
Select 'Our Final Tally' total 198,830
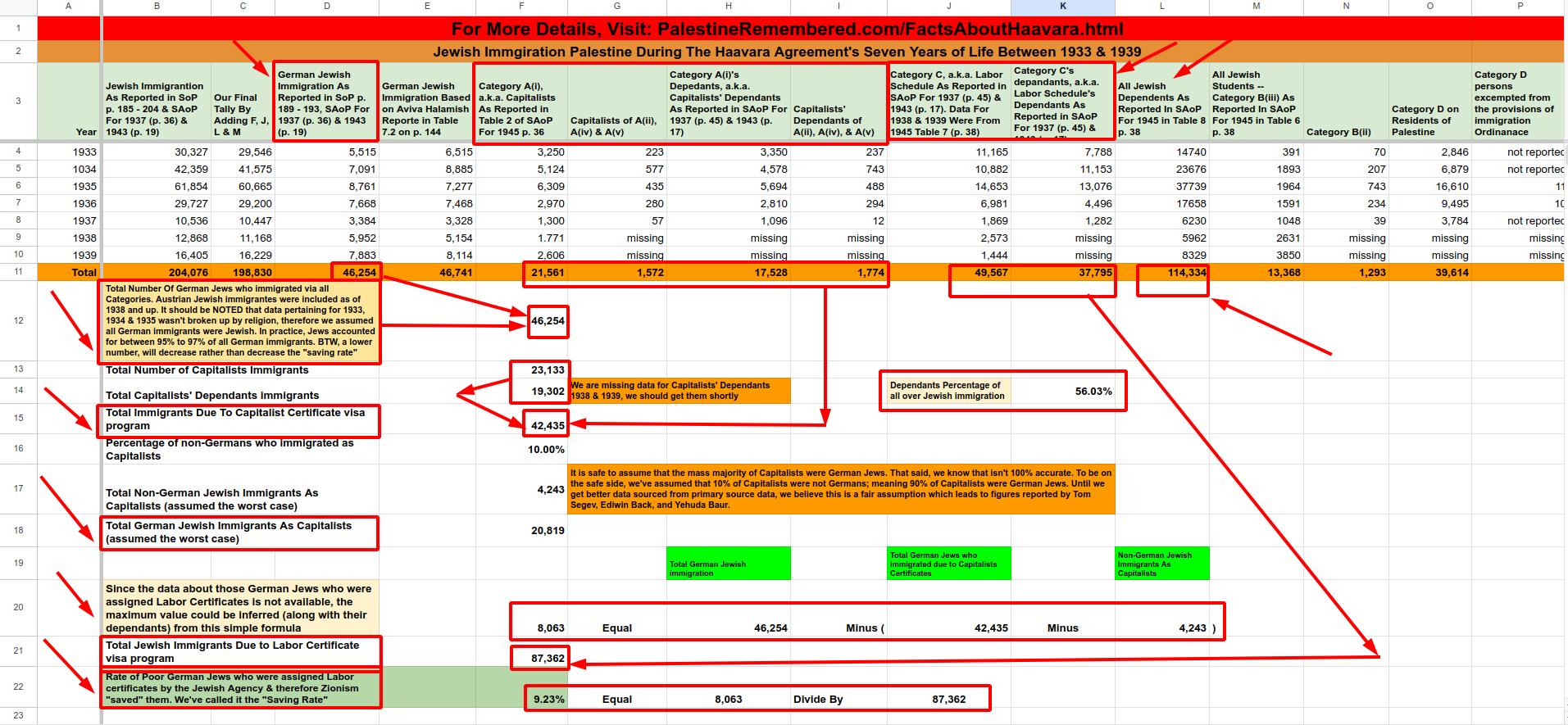[243, 272]
